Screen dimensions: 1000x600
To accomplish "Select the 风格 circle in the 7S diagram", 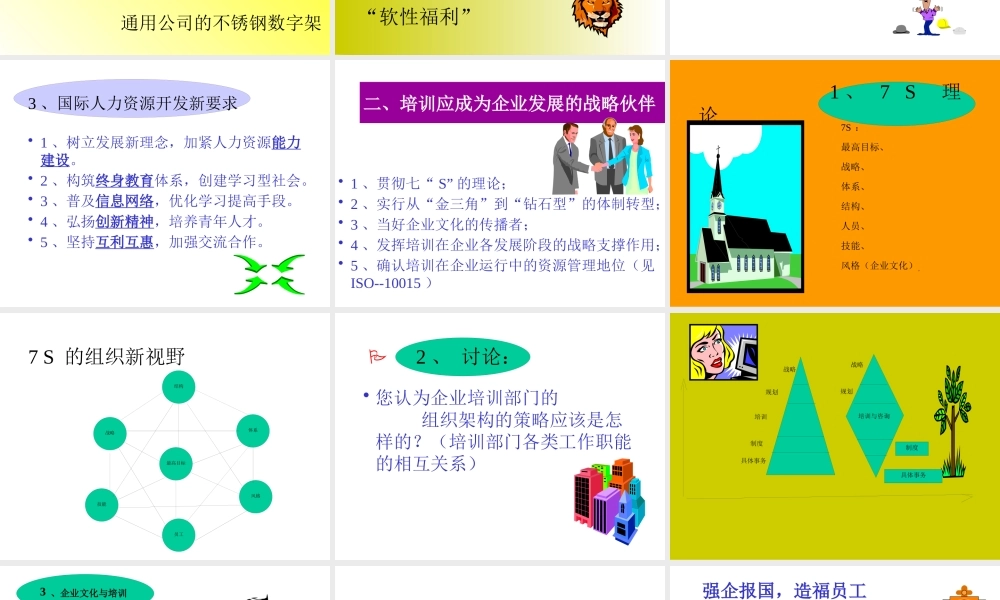I will point(256,496).
